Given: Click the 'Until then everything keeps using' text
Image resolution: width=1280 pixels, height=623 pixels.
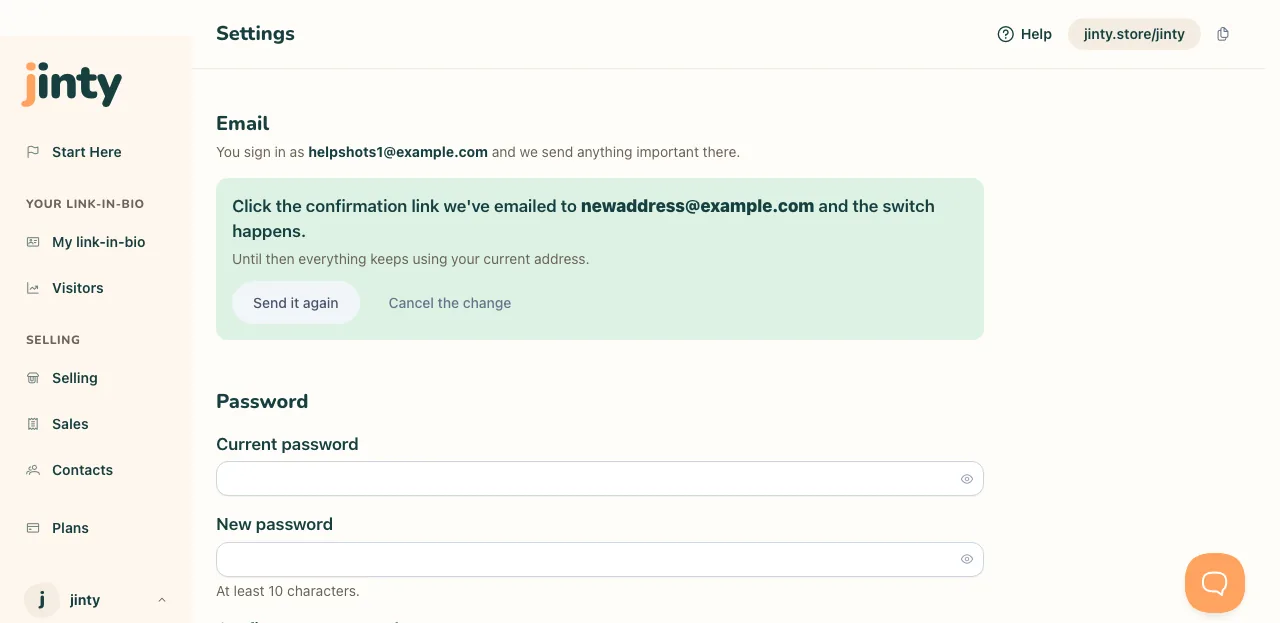Looking at the screenshot, I should (411, 259).
